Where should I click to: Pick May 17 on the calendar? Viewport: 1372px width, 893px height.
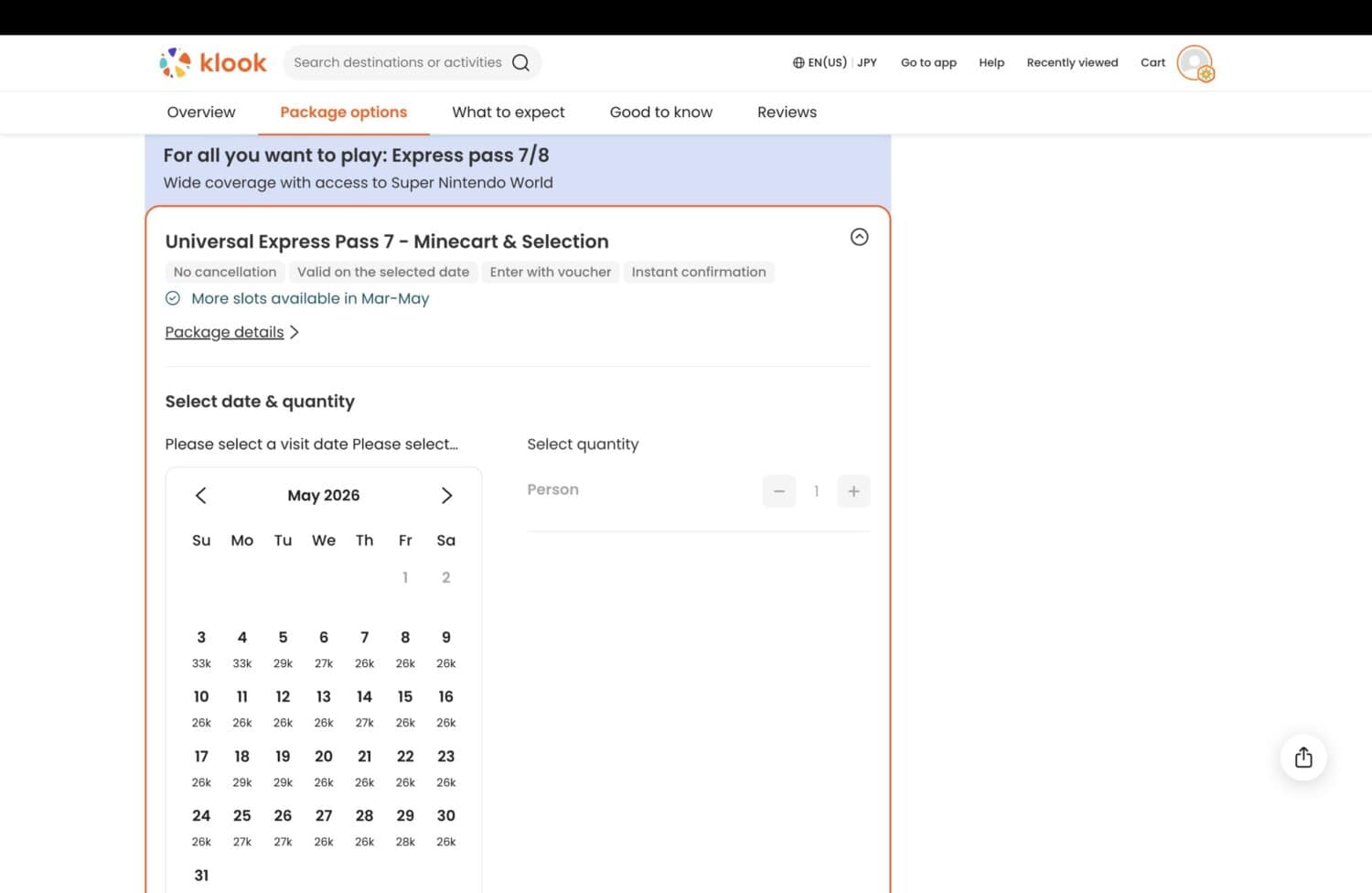click(x=201, y=768)
